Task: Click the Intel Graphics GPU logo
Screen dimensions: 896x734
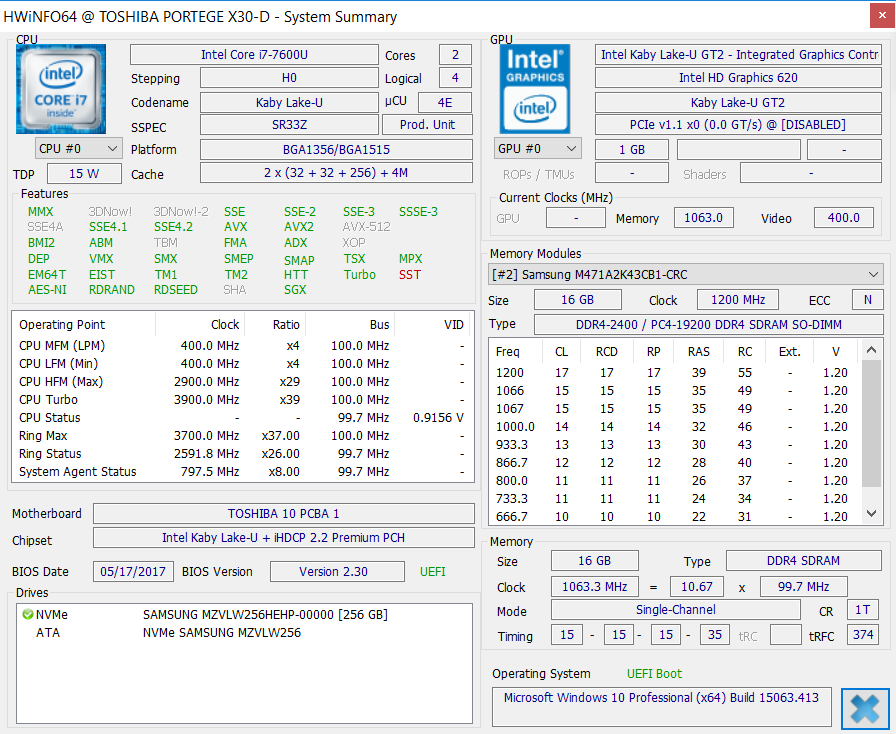Action: pyautogui.click(x=535, y=89)
